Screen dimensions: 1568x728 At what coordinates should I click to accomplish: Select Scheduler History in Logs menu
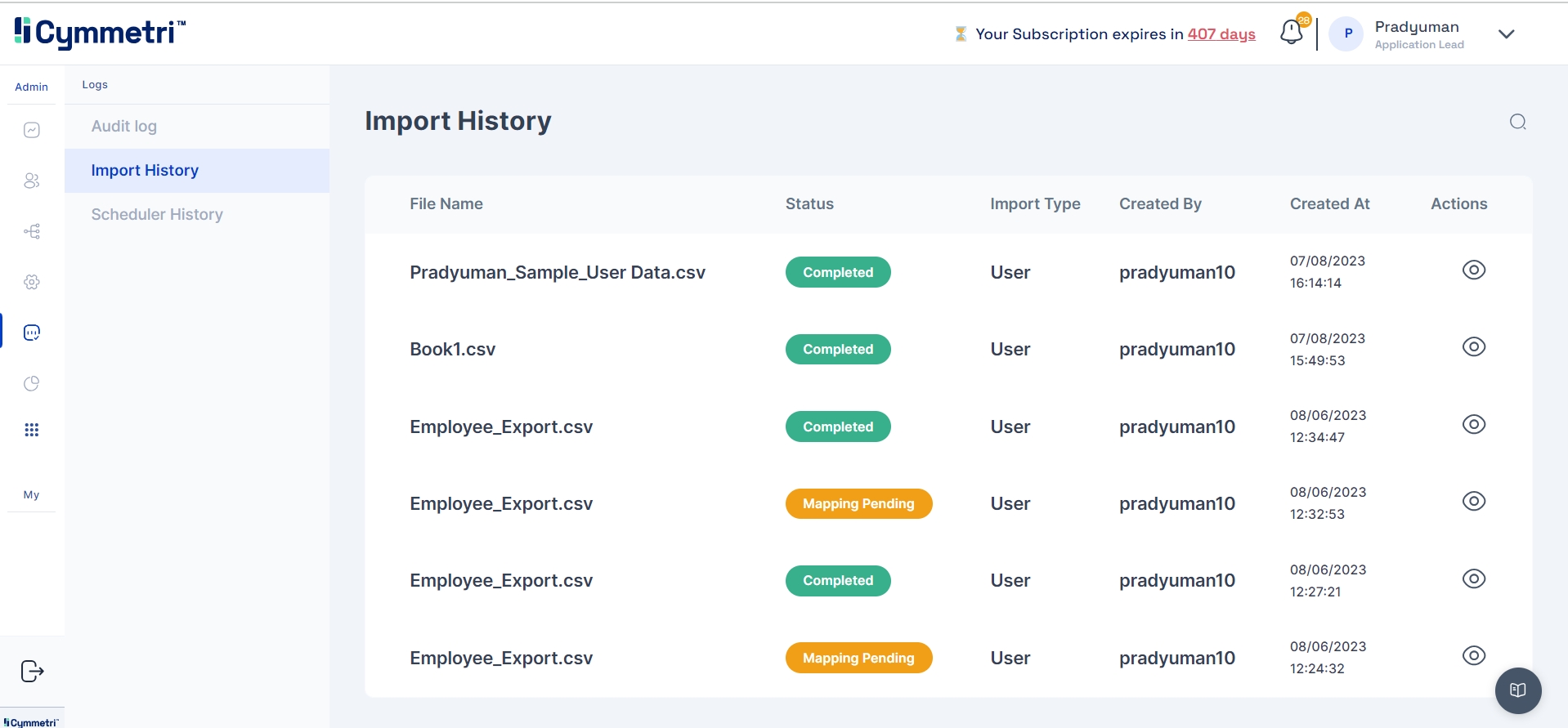[x=157, y=215]
